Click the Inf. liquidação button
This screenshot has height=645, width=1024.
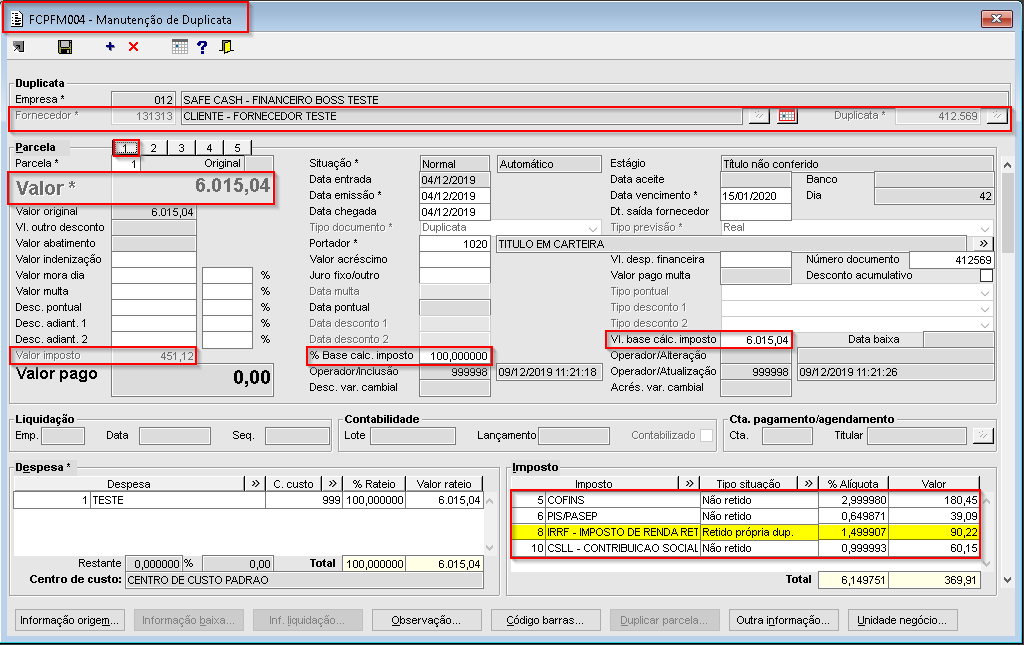(x=307, y=620)
